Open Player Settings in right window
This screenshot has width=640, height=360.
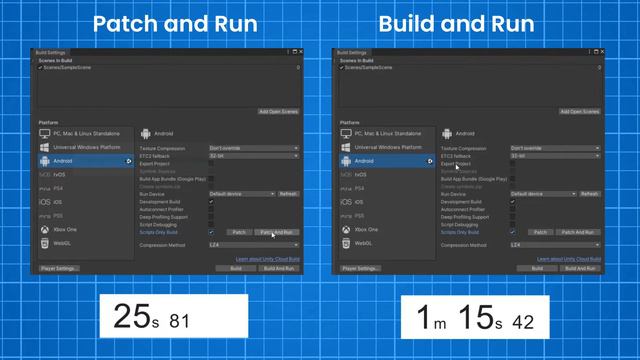point(360,269)
